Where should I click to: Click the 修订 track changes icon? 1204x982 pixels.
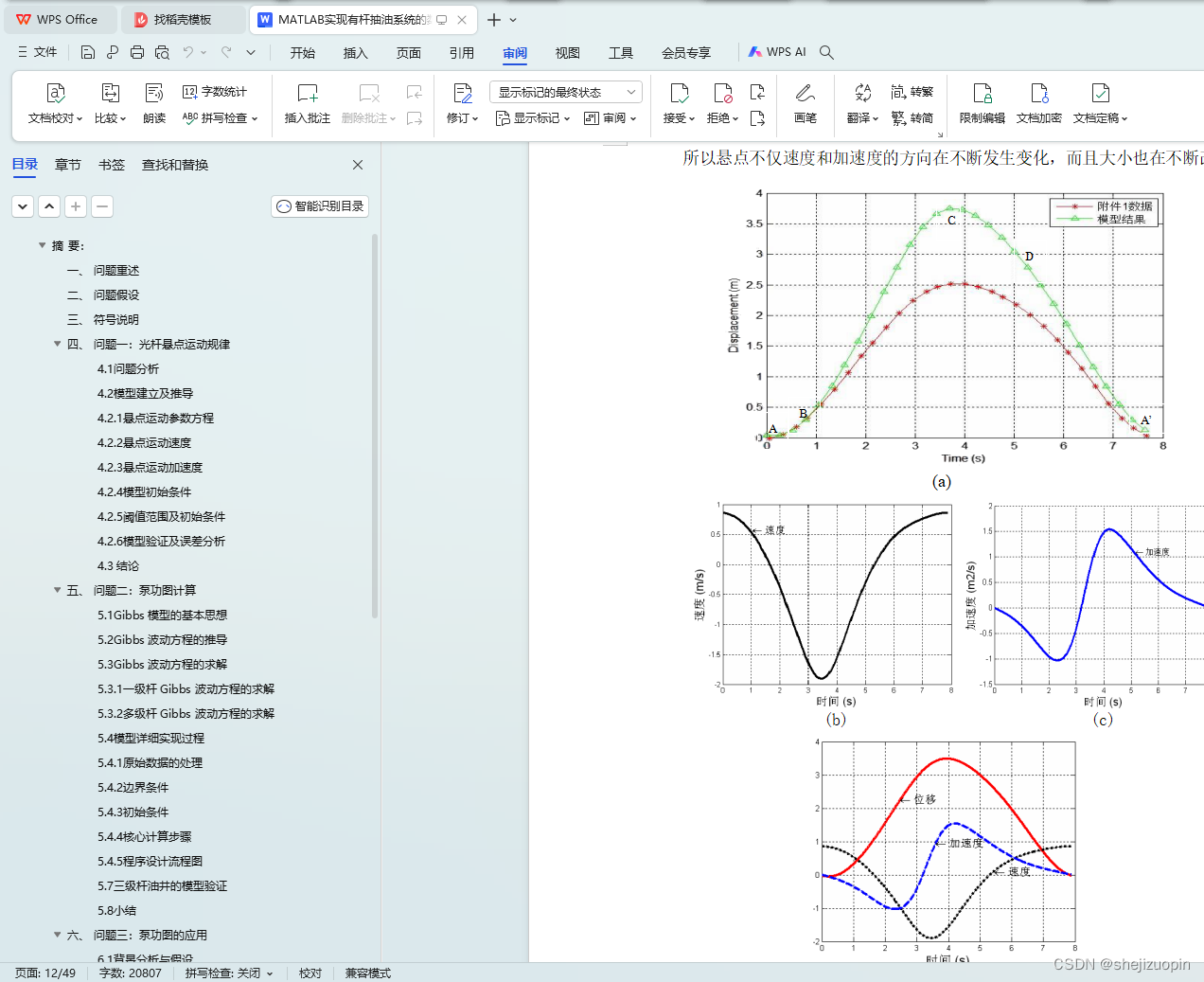pos(463,93)
